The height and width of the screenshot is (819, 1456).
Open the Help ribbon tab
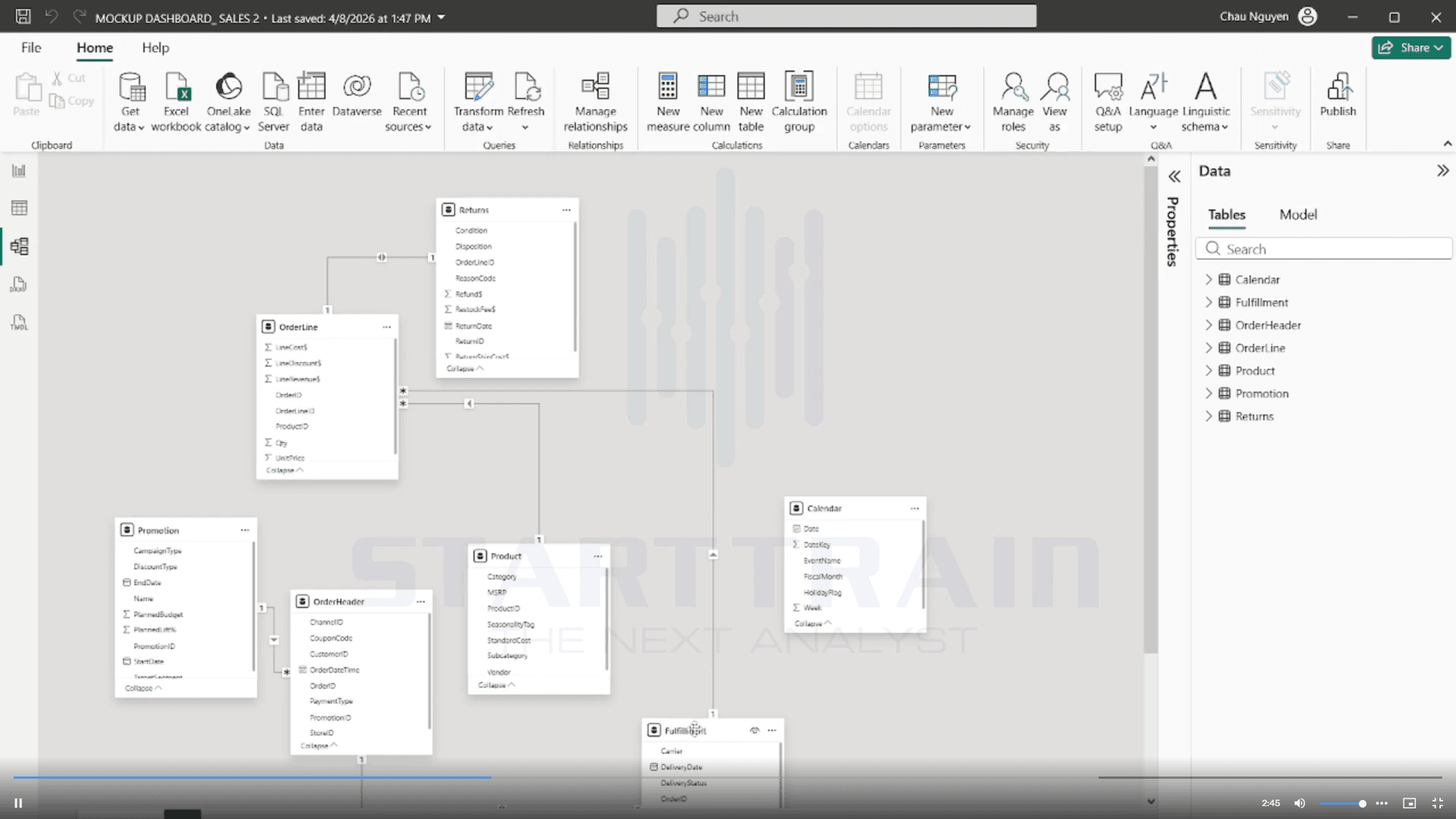156,48
